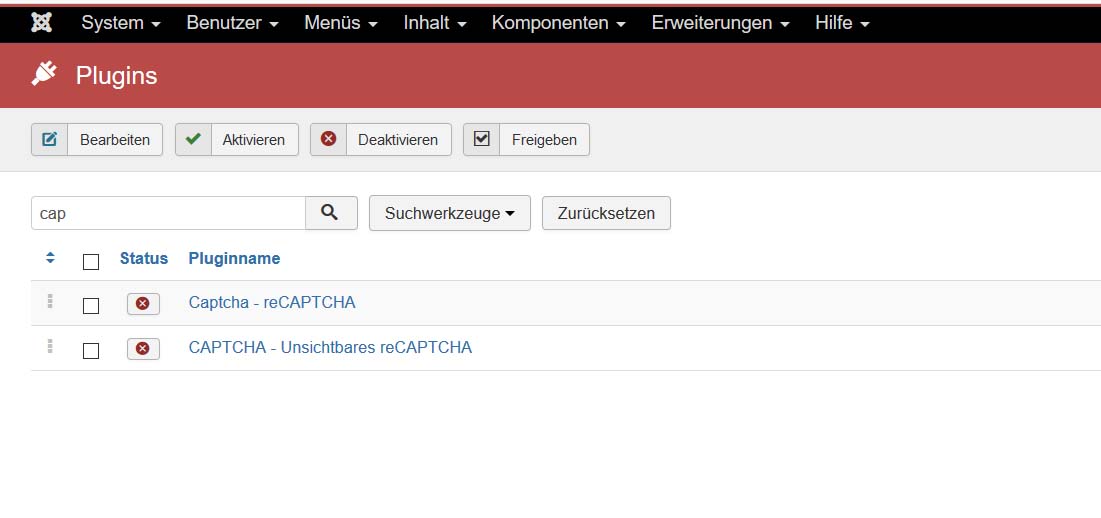Click the Zurücksetzen button
Viewport: 1101px width, 518px height.
pos(606,213)
